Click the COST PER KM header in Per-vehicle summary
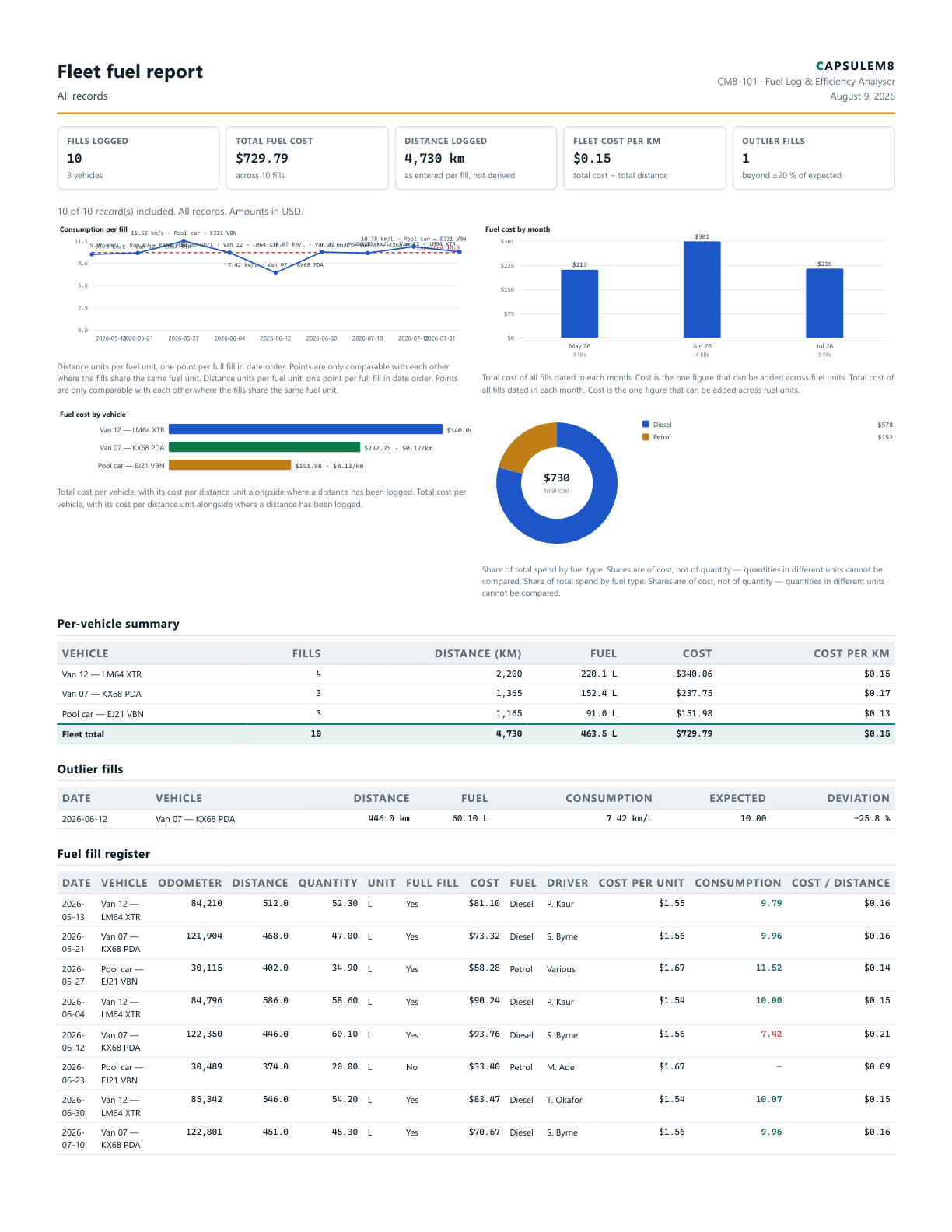 point(852,653)
